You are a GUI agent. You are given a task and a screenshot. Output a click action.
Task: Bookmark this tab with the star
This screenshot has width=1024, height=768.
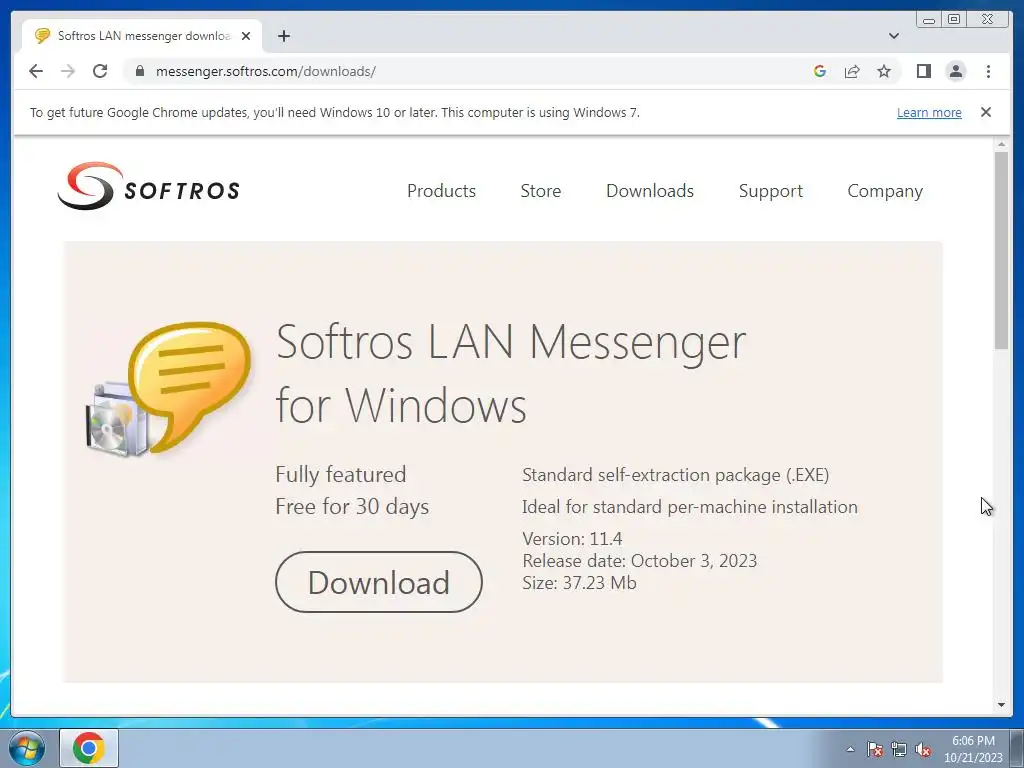pyautogui.click(x=884, y=71)
